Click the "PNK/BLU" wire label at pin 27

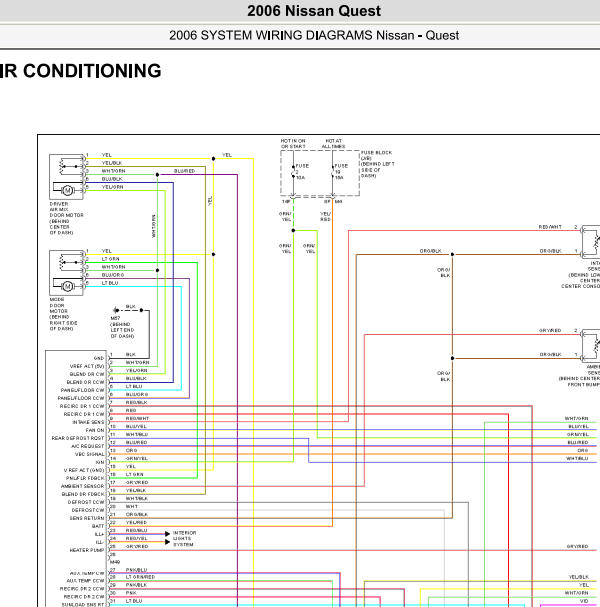(136, 570)
